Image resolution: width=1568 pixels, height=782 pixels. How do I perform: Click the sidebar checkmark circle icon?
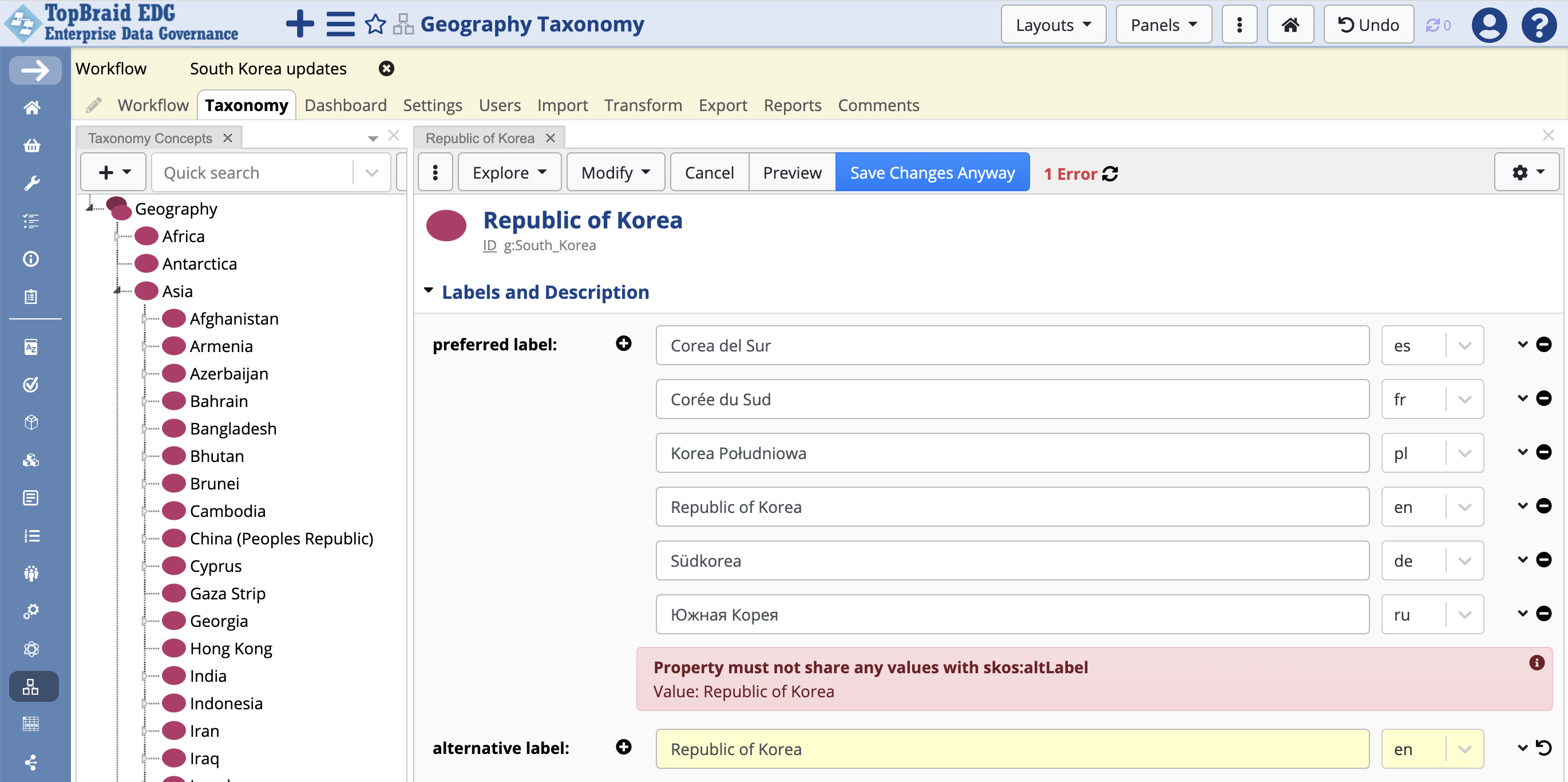pyautogui.click(x=31, y=384)
